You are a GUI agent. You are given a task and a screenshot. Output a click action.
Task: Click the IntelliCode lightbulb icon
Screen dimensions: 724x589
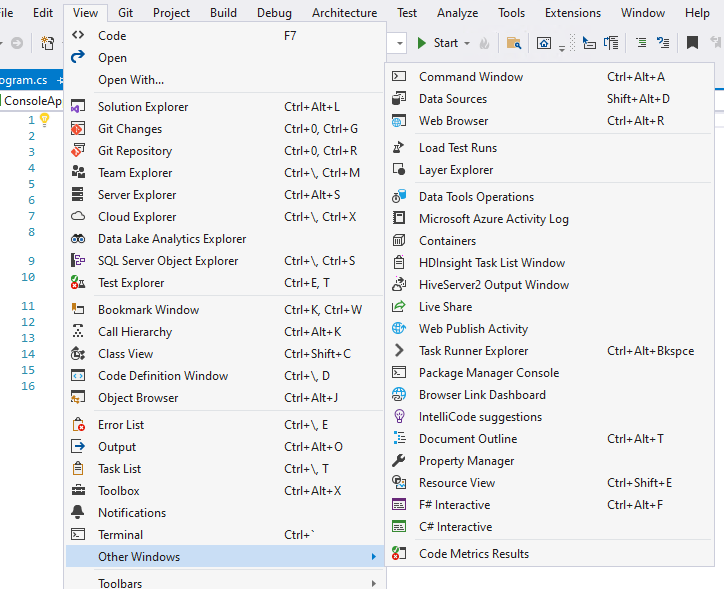399,416
